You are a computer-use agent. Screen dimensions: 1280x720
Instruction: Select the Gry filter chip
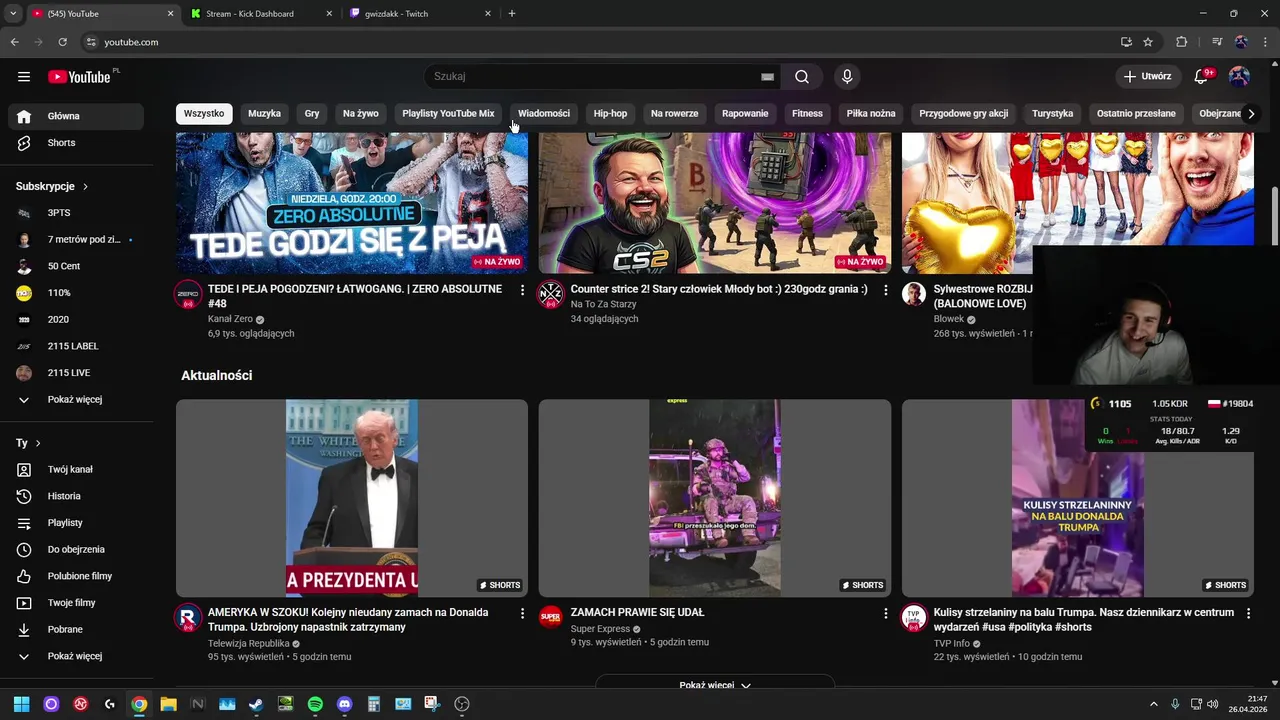pyautogui.click(x=312, y=114)
